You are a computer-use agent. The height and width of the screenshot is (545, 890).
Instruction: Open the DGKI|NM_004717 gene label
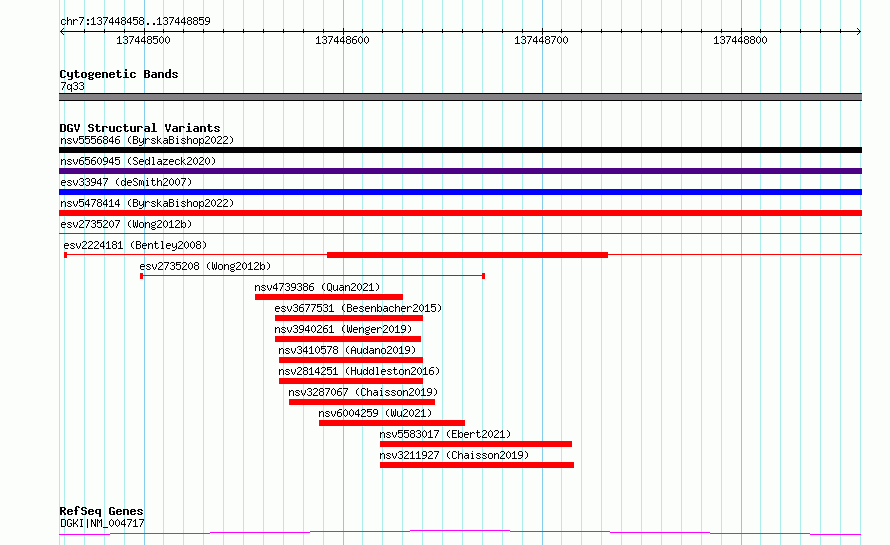(102, 523)
